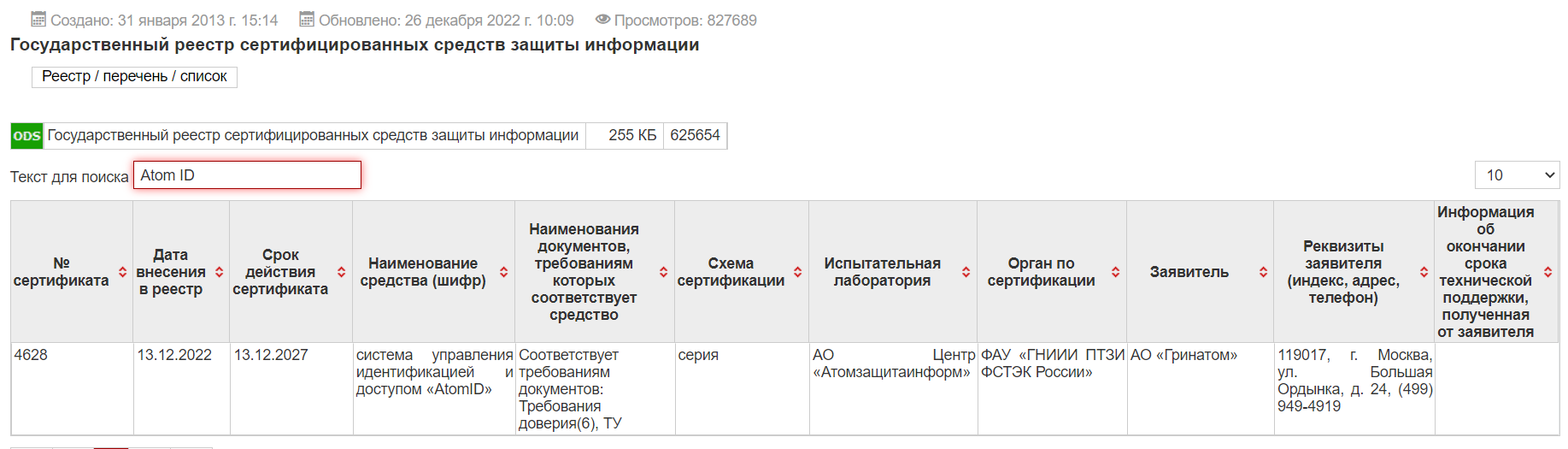Click the Заявитель column header
Image resolution: width=1568 pixels, height=449 pixels.
pos(1189,272)
